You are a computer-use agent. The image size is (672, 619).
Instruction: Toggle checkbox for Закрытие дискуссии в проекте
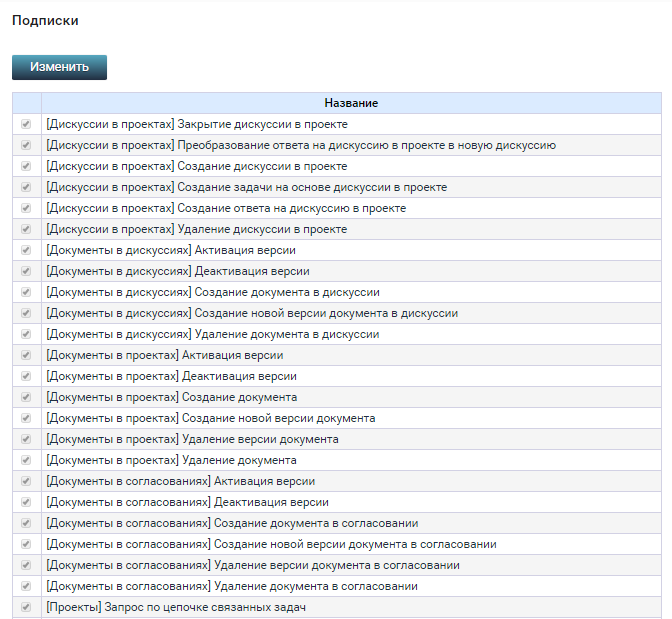pos(26,124)
